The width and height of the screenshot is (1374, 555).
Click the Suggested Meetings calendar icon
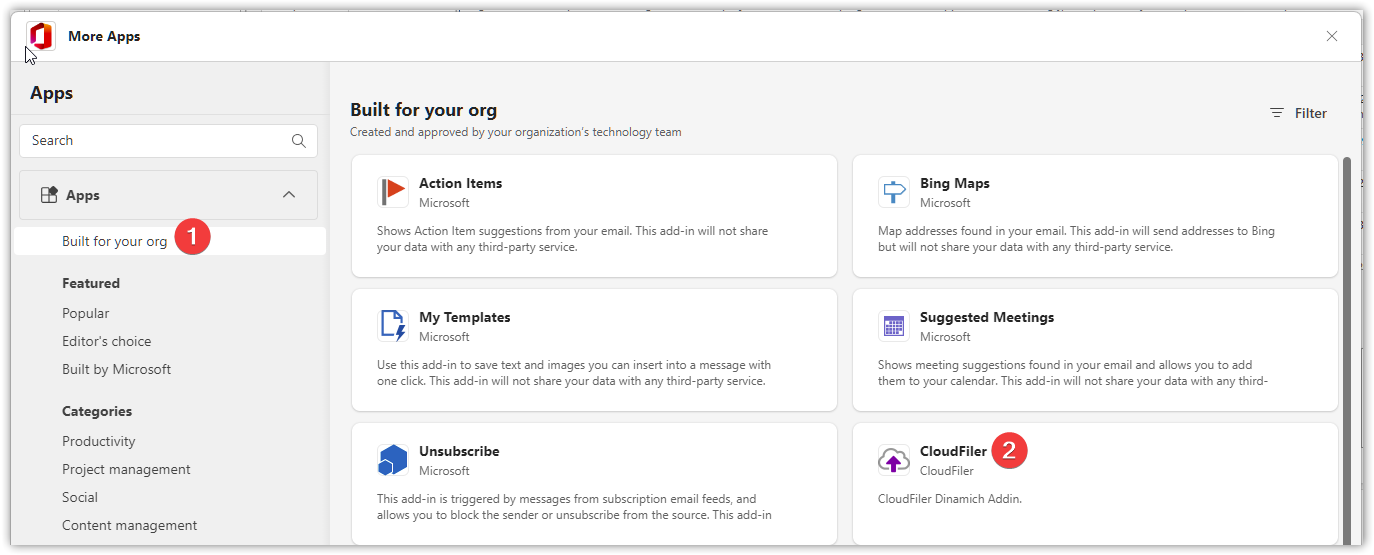coord(894,325)
